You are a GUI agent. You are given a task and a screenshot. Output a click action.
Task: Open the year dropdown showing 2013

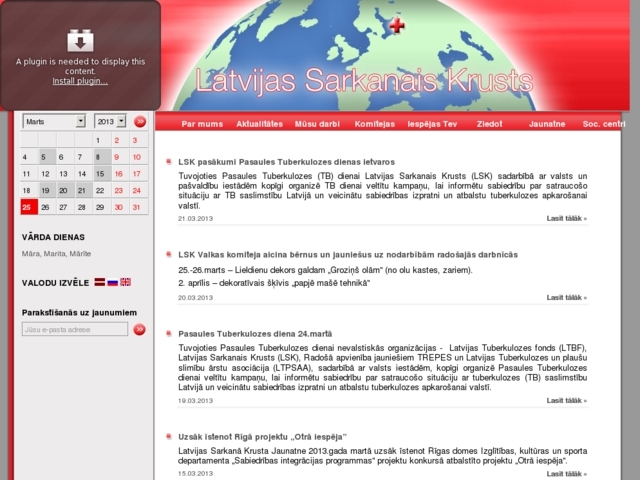click(x=110, y=121)
